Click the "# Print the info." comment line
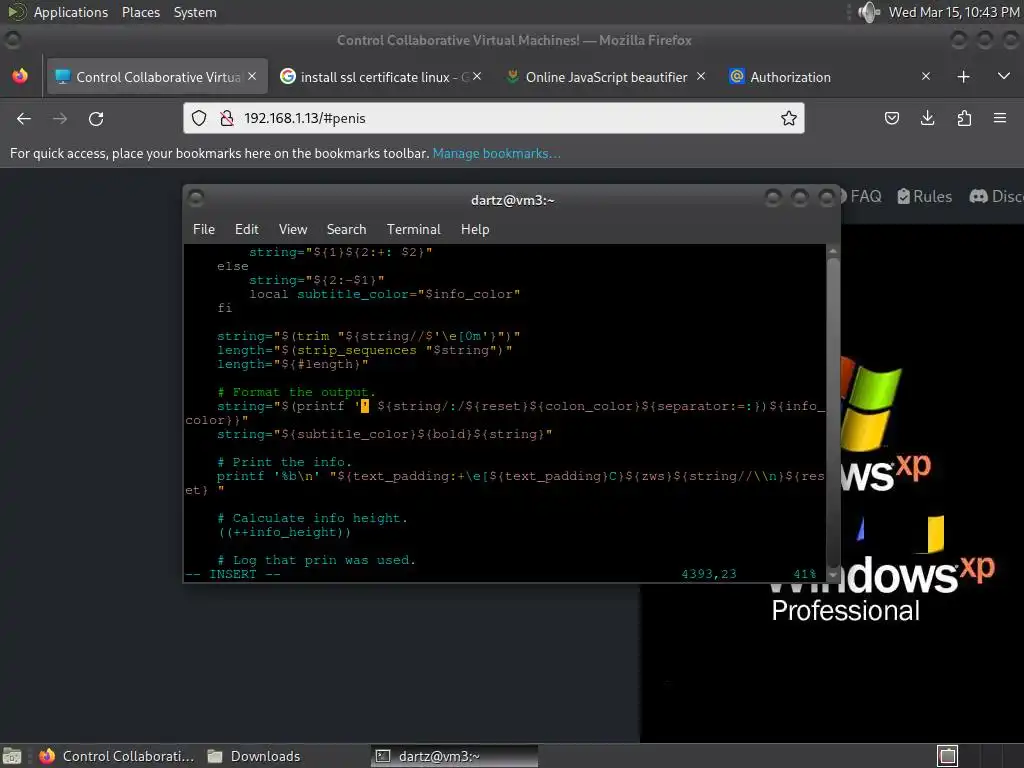Image resolution: width=1024 pixels, height=768 pixels. [x=284, y=462]
